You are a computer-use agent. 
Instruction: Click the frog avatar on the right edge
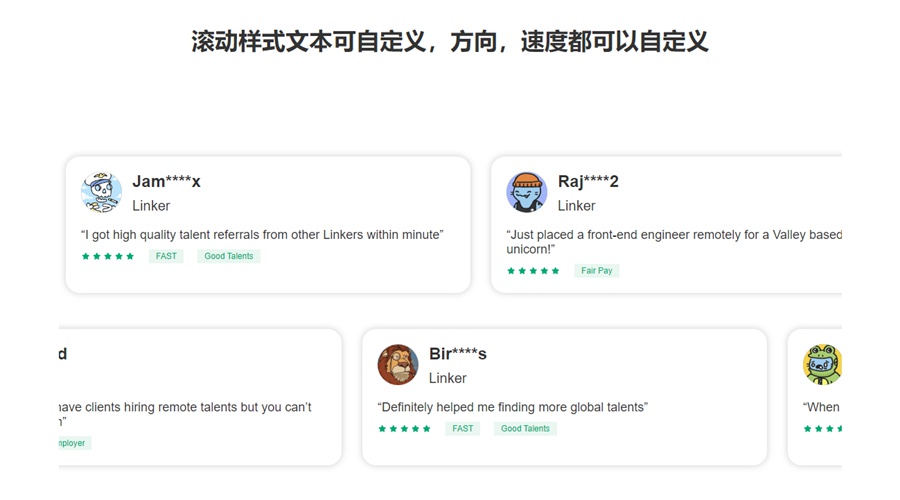pyautogui.click(x=823, y=365)
